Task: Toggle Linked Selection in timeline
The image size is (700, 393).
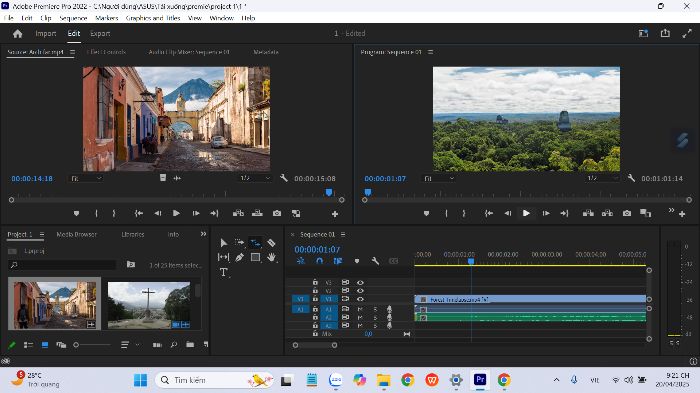Action: 338,261
